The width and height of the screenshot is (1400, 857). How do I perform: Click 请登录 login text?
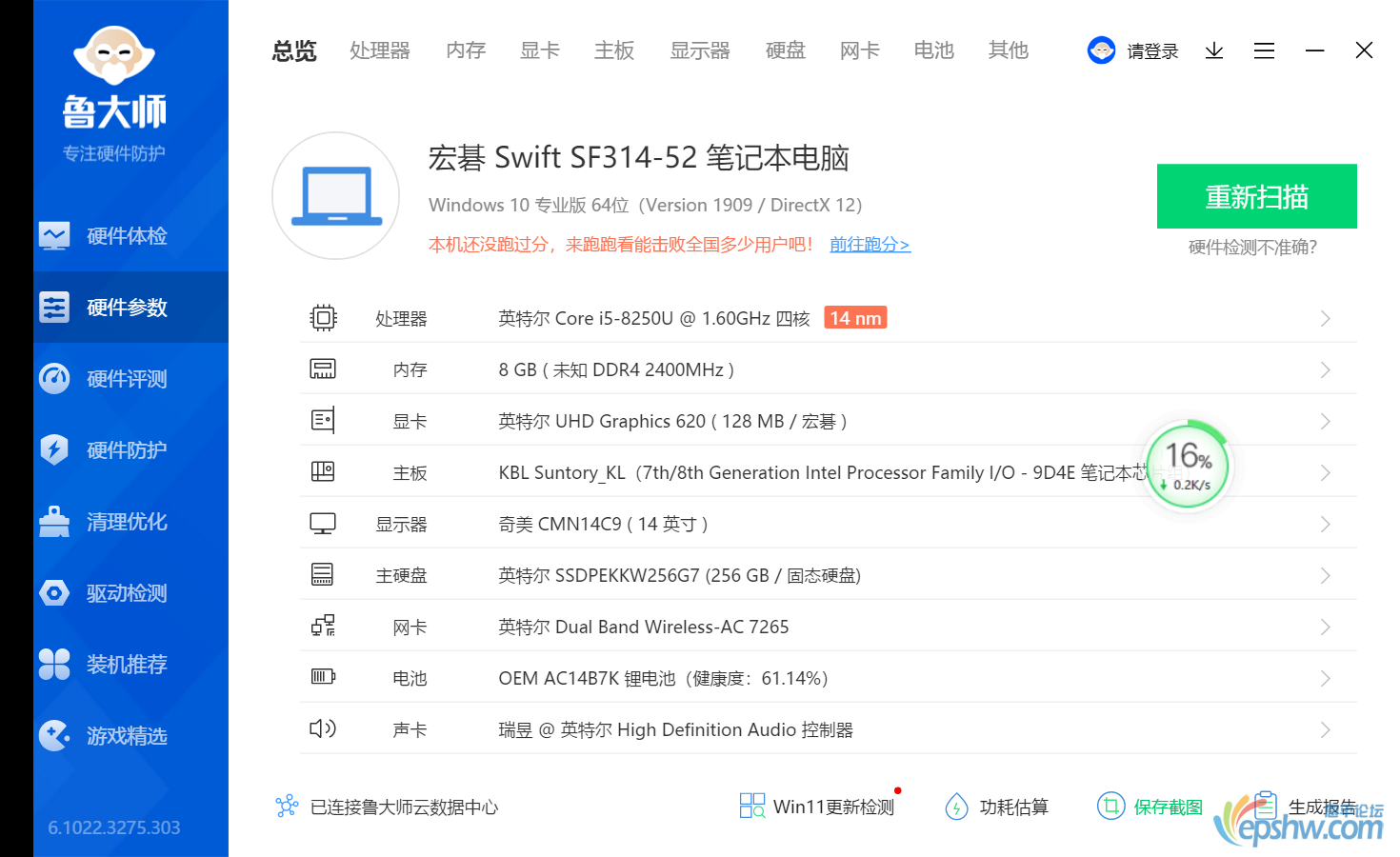click(1153, 51)
